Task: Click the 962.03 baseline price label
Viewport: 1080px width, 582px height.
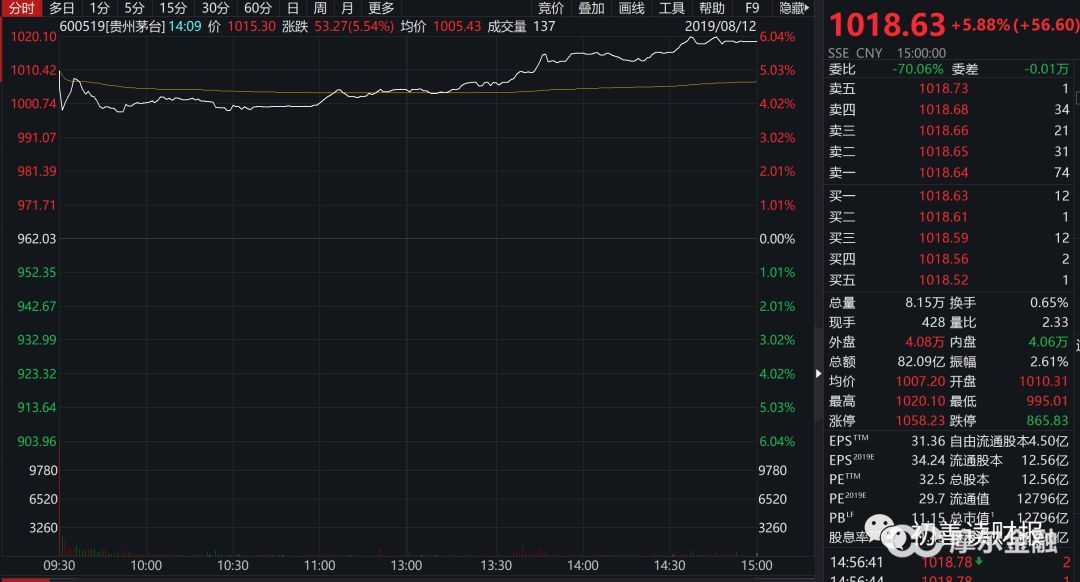Action: [x=37, y=238]
